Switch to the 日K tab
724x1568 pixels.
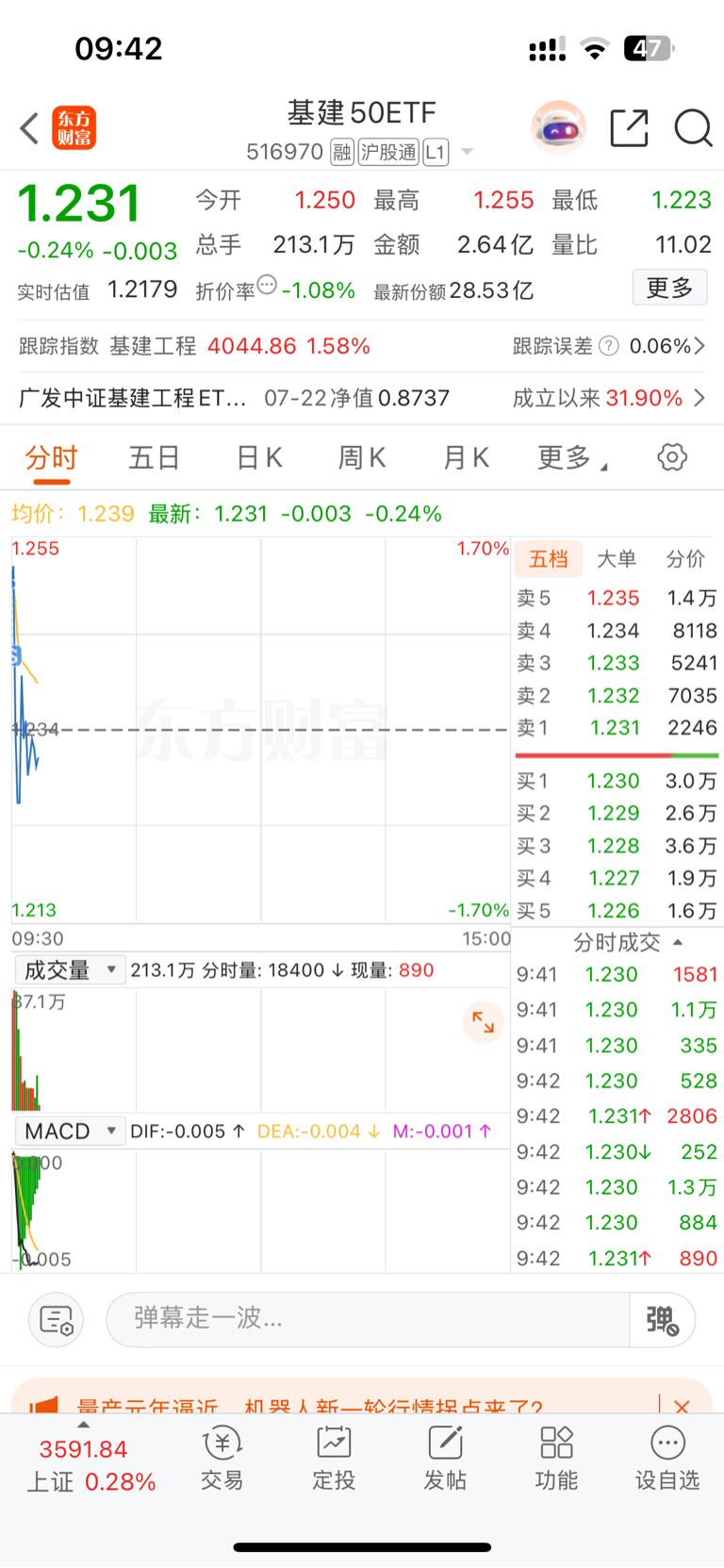pyautogui.click(x=259, y=458)
